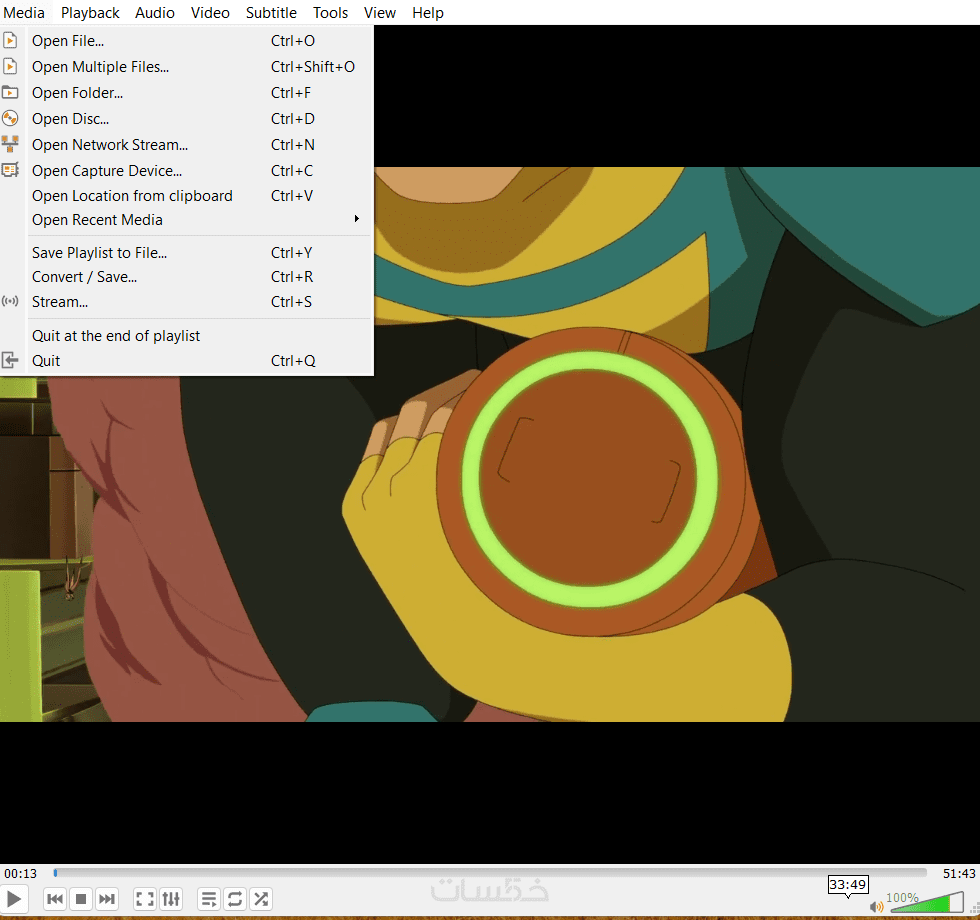Open the Audio menu

coord(154,12)
